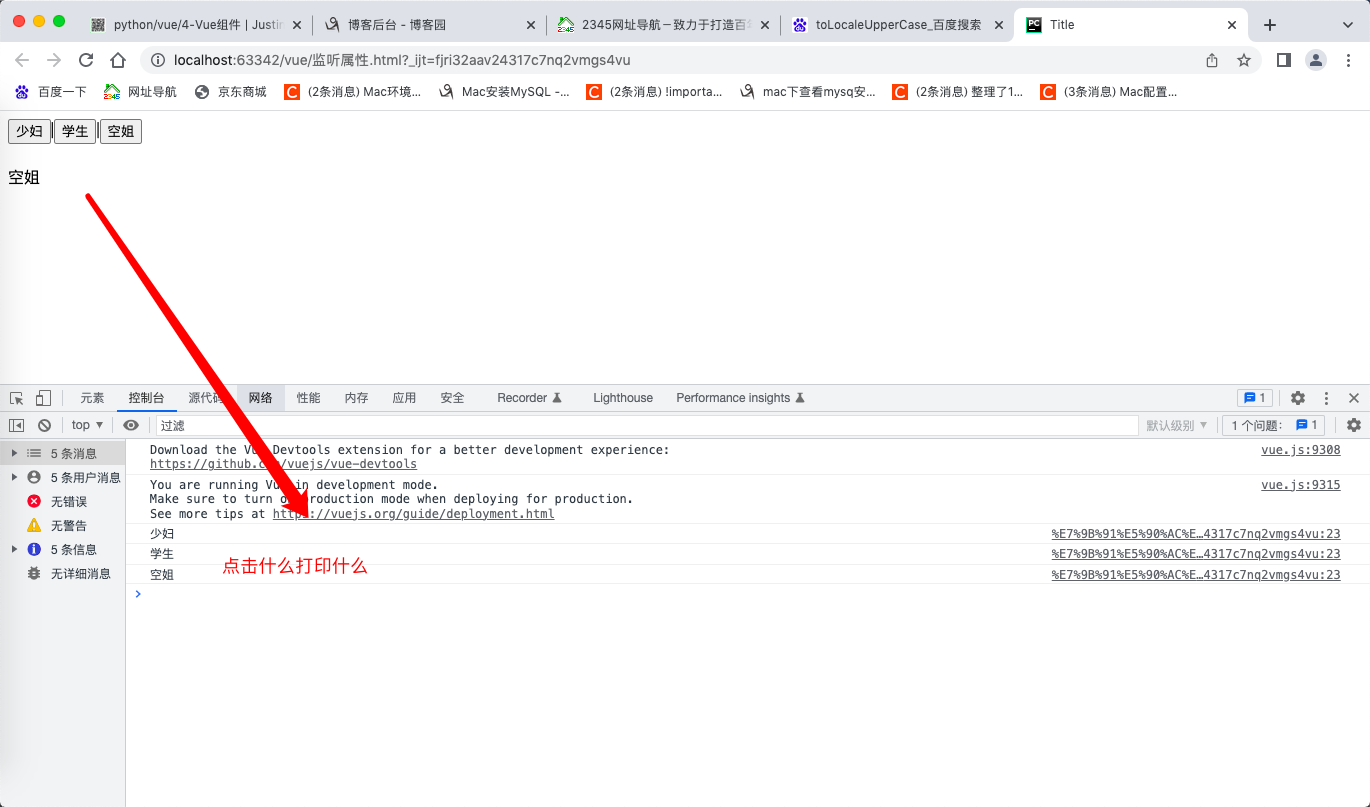This screenshot has height=807, width=1370.
Task: Reload the page with refresh icon
Action: [86, 60]
